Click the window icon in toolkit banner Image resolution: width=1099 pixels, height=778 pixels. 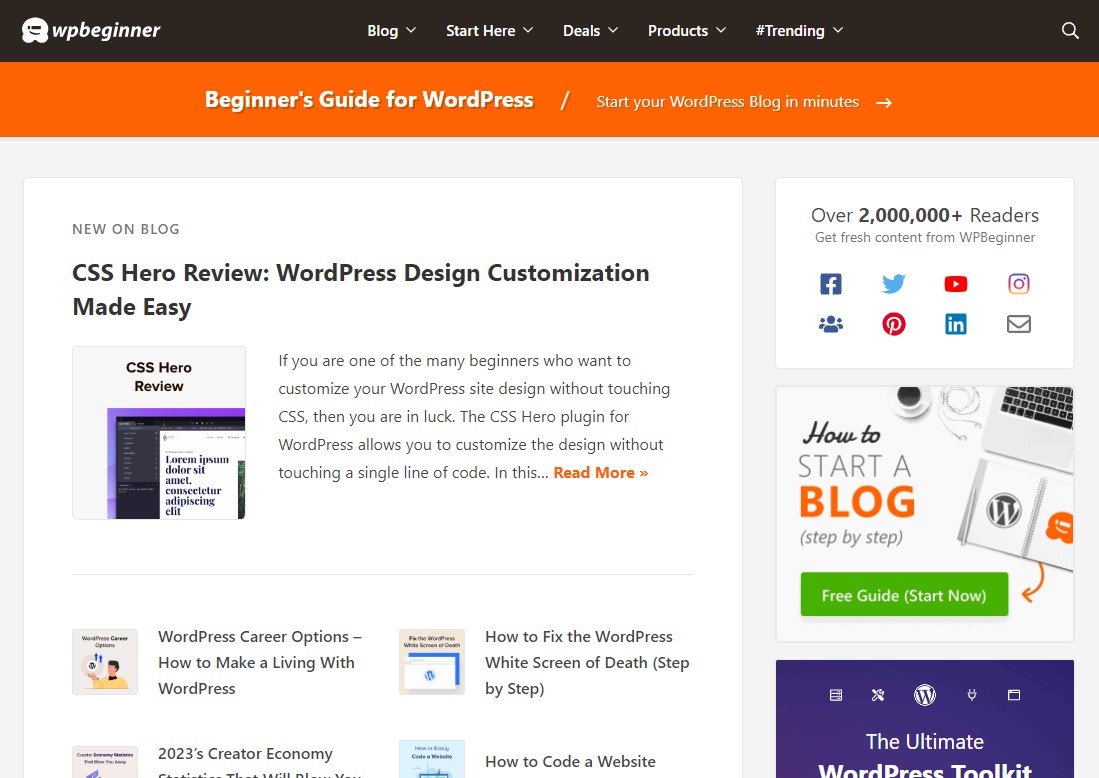[x=1013, y=695]
